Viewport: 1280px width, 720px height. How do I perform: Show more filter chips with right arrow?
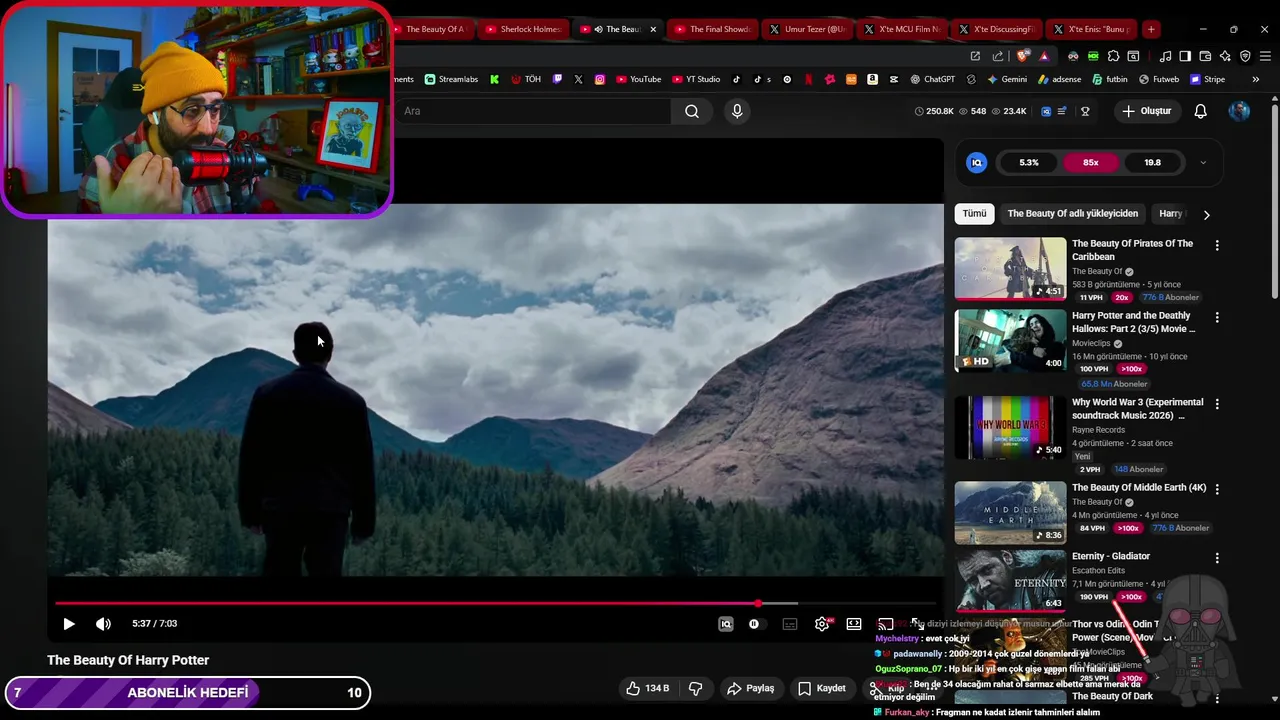click(1206, 214)
